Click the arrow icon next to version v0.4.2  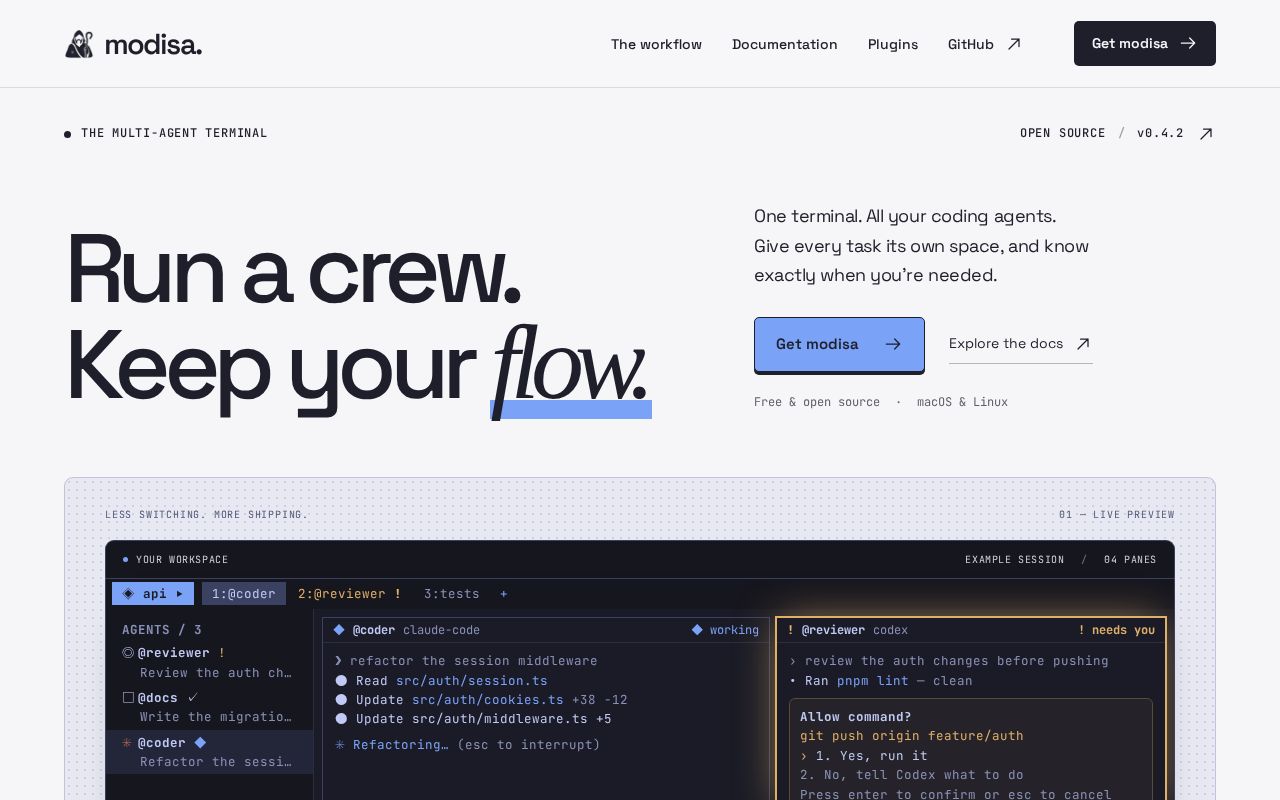point(1206,133)
